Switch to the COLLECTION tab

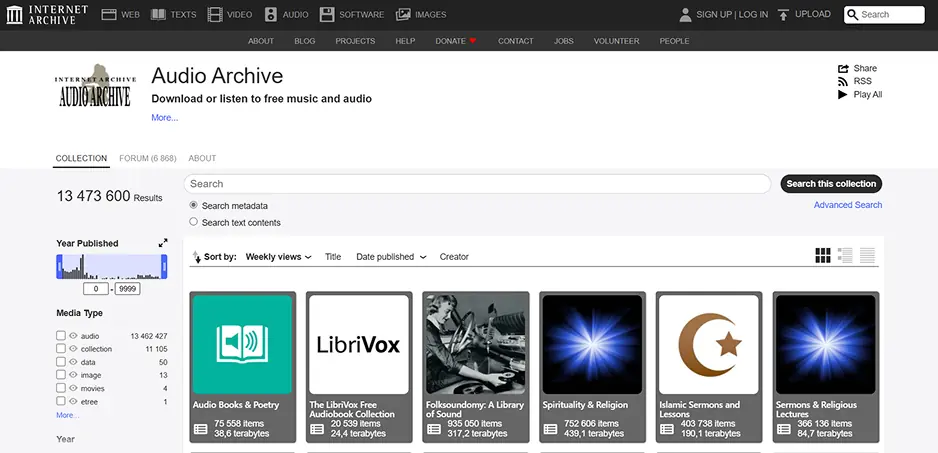tap(81, 159)
